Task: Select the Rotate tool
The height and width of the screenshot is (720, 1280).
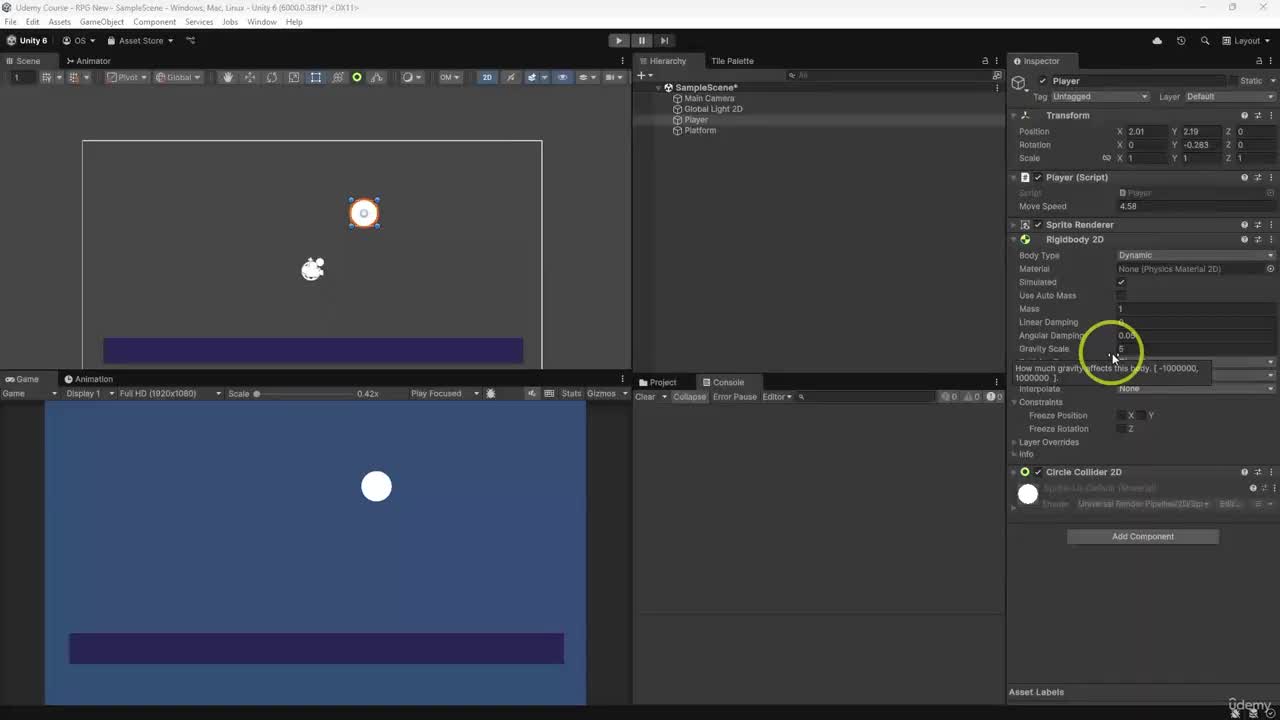Action: pyautogui.click(x=271, y=77)
